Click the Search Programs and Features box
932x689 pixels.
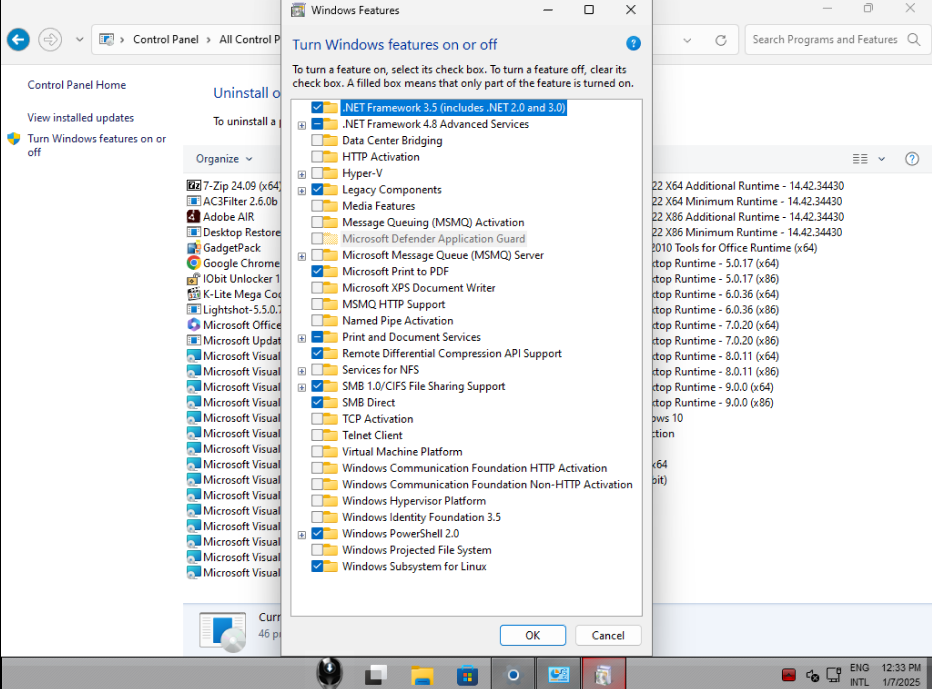(x=825, y=39)
